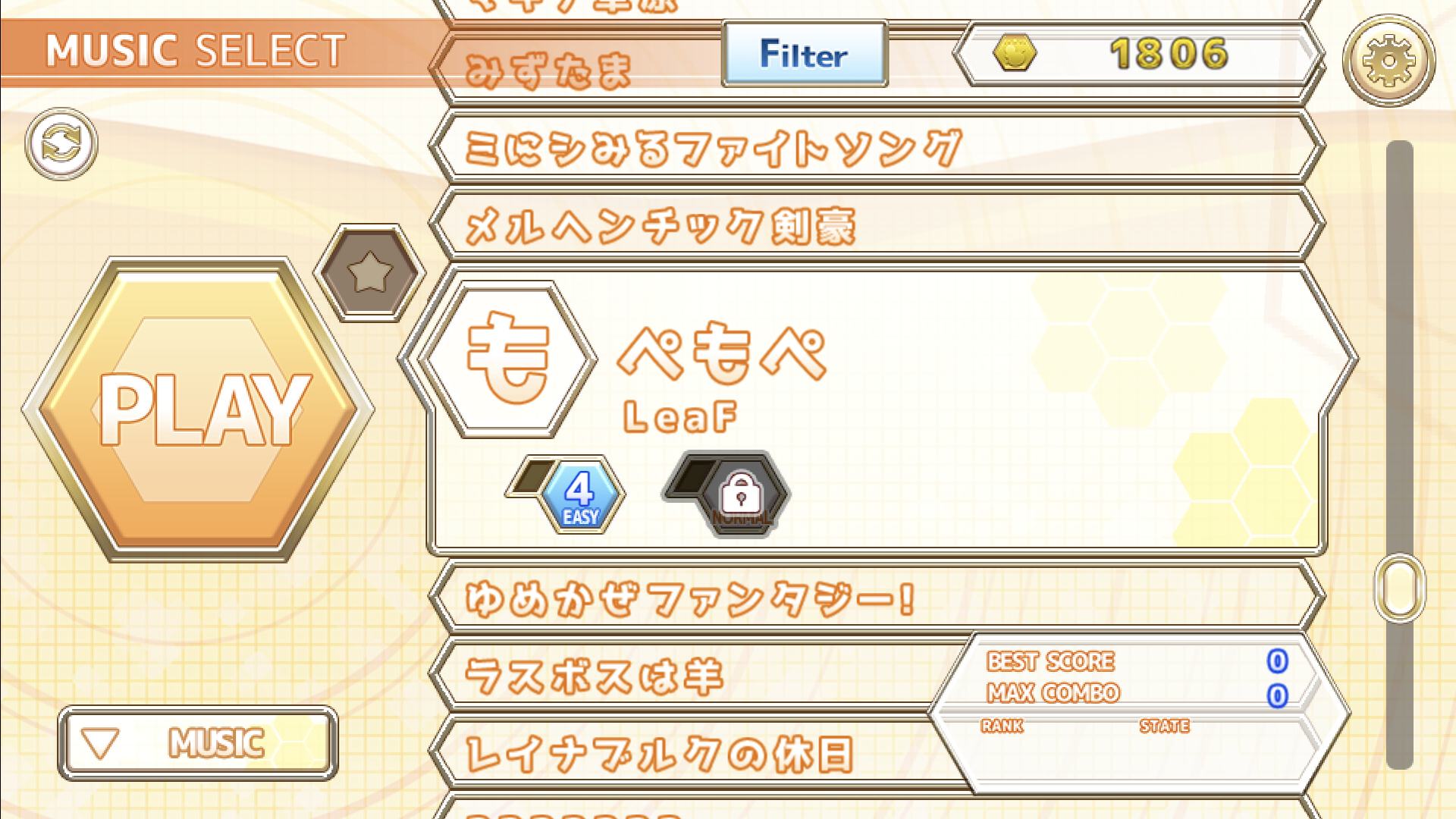The width and height of the screenshot is (1456, 819).
Task: Click the 1806 coin balance display
Action: coord(1137,54)
